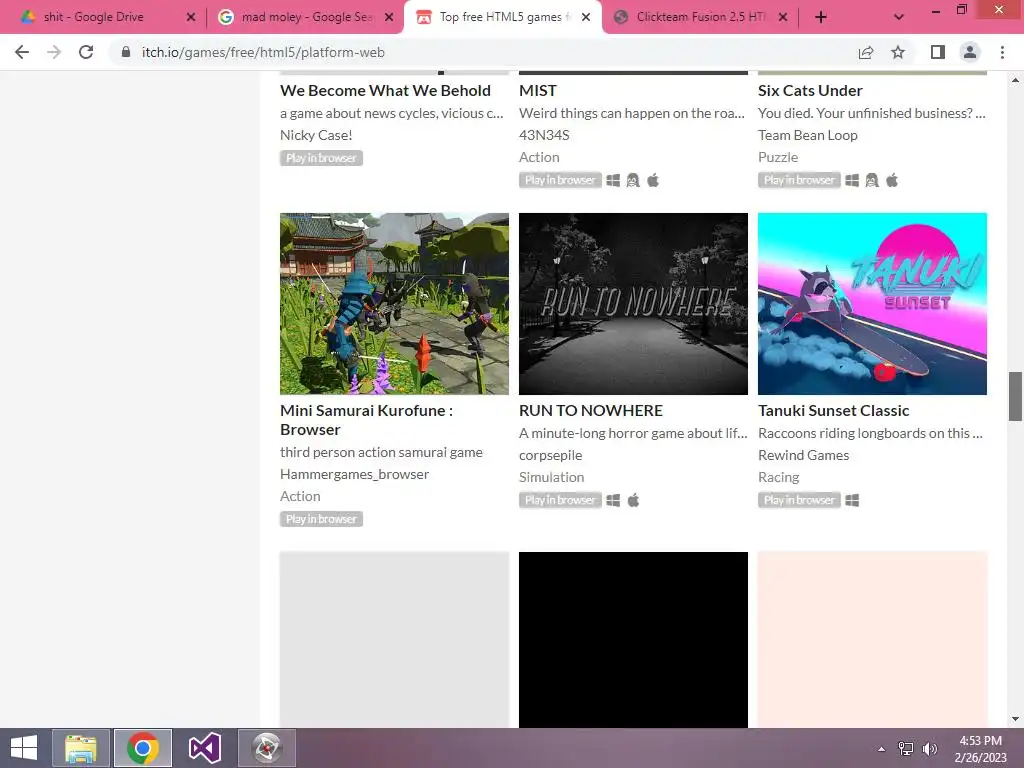This screenshot has height=768, width=1024.
Task: Open Mini Samurai Kurofune : Browser title
Action: [x=366, y=420]
